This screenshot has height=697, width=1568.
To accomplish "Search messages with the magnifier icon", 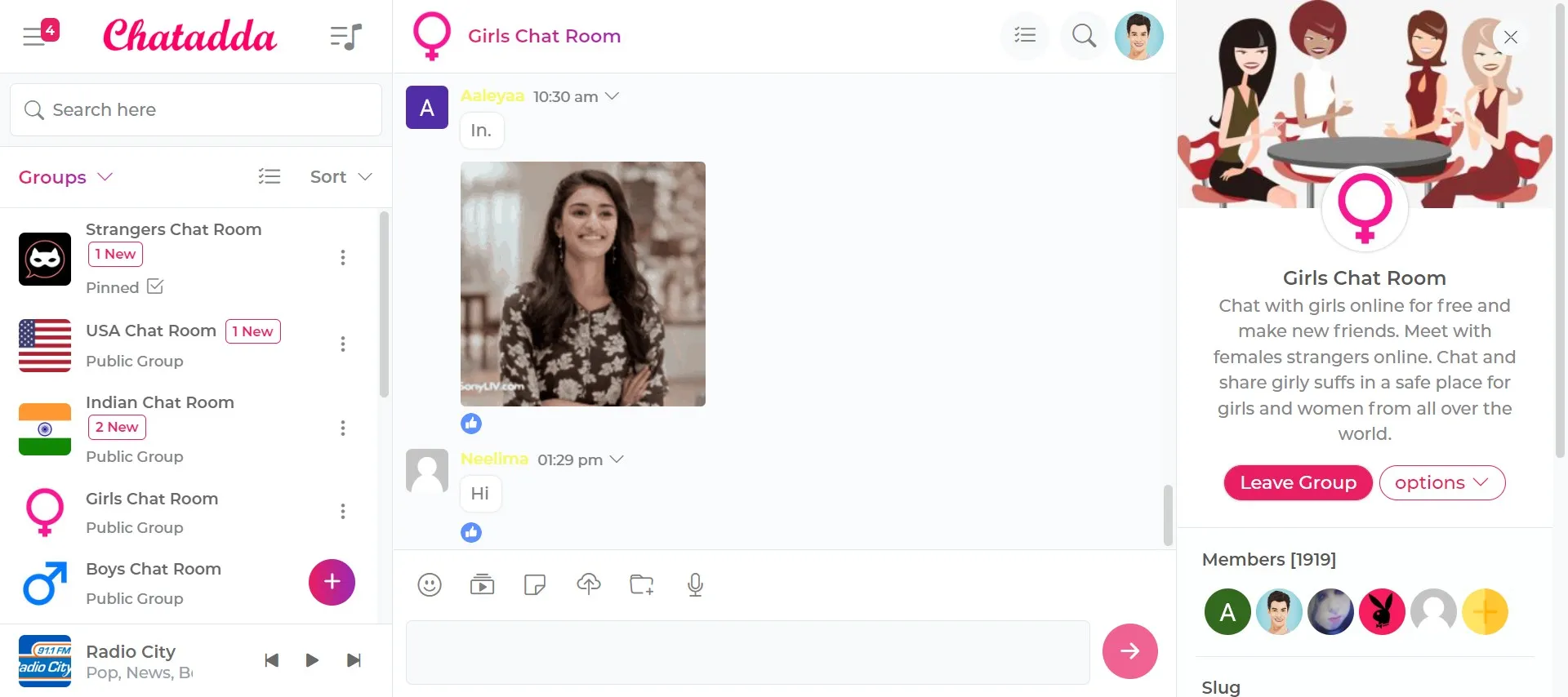I will coord(1084,35).
